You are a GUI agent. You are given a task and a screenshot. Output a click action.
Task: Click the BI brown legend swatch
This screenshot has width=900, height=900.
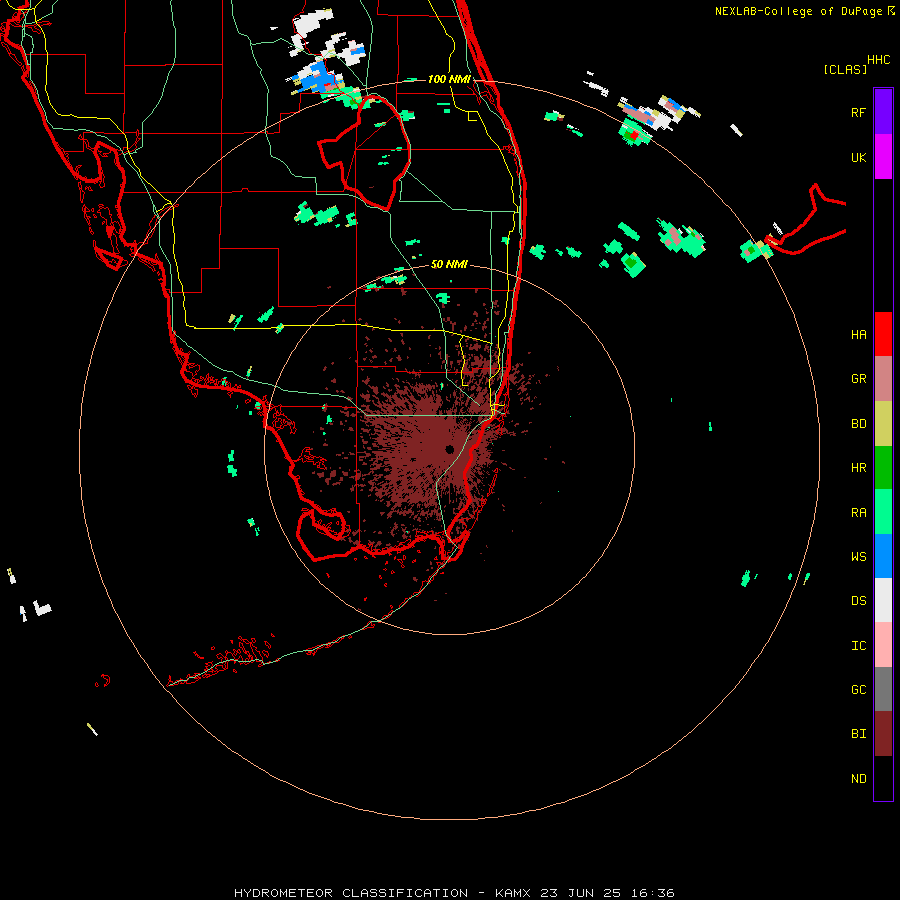point(883,734)
